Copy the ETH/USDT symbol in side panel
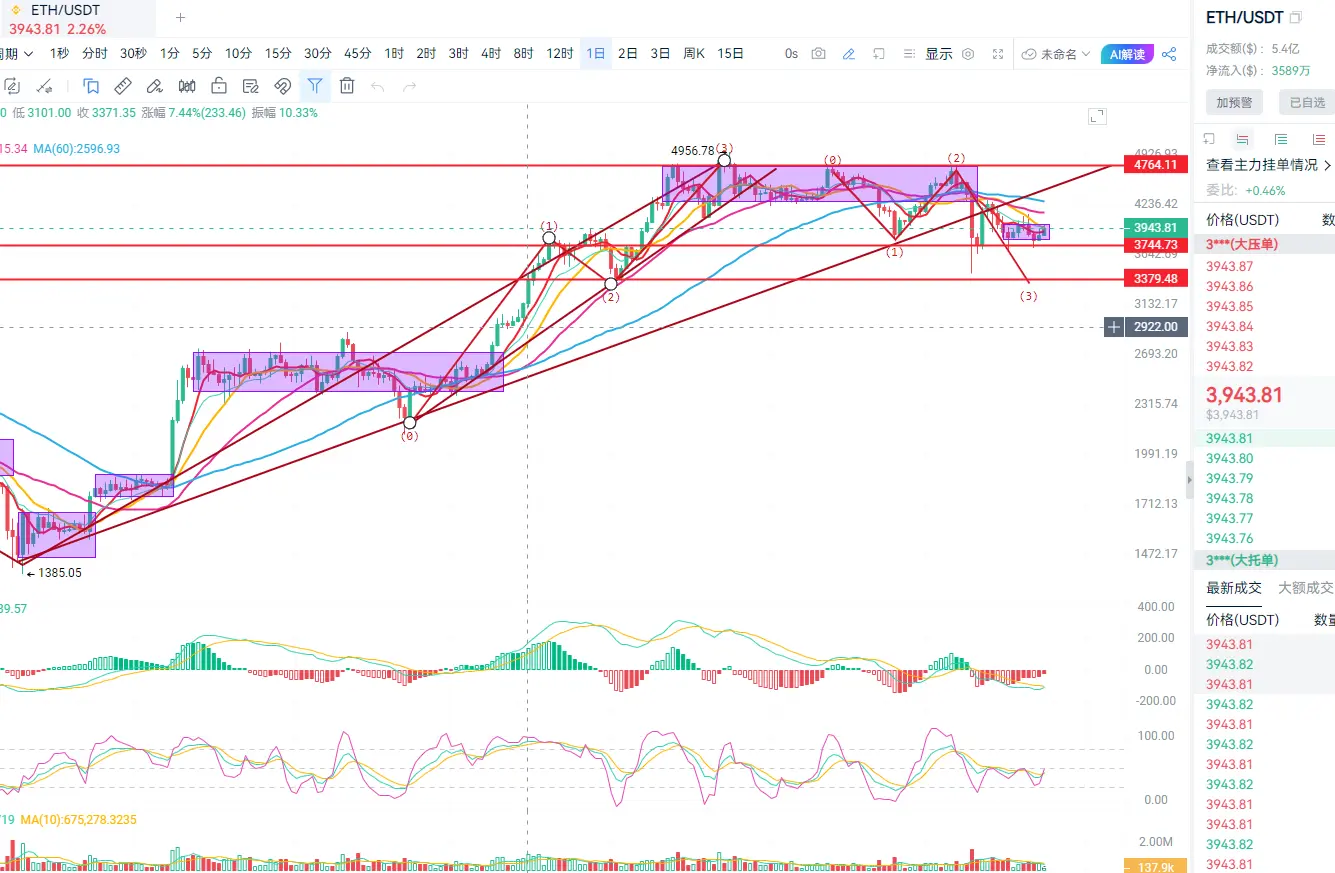1335x873 pixels. coord(1296,18)
